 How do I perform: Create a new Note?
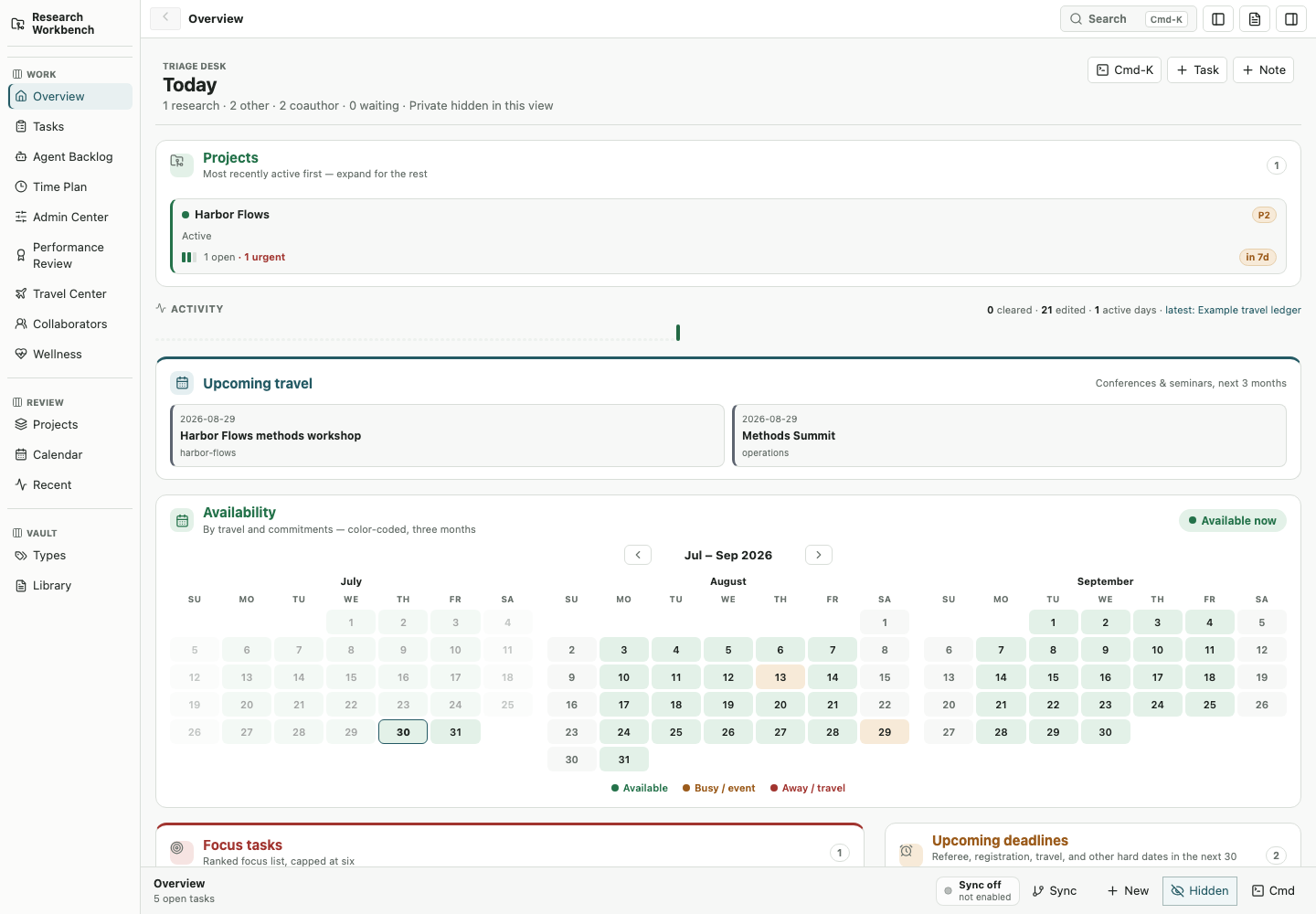1263,69
